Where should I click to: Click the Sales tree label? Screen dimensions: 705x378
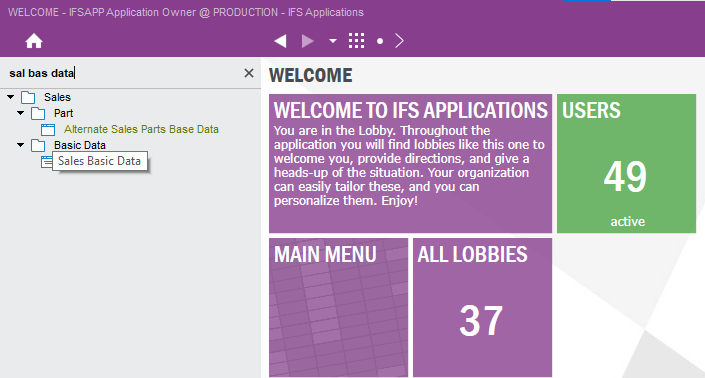tap(57, 97)
